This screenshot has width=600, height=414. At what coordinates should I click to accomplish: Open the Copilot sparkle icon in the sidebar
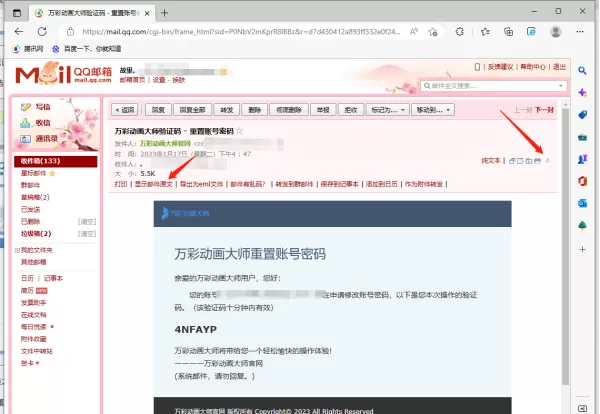tap(582, 93)
